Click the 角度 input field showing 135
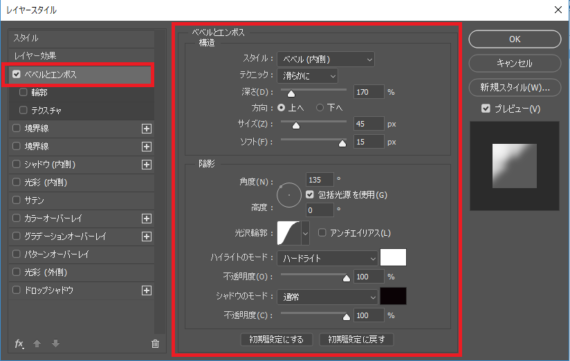570x361 pixels. [320, 180]
